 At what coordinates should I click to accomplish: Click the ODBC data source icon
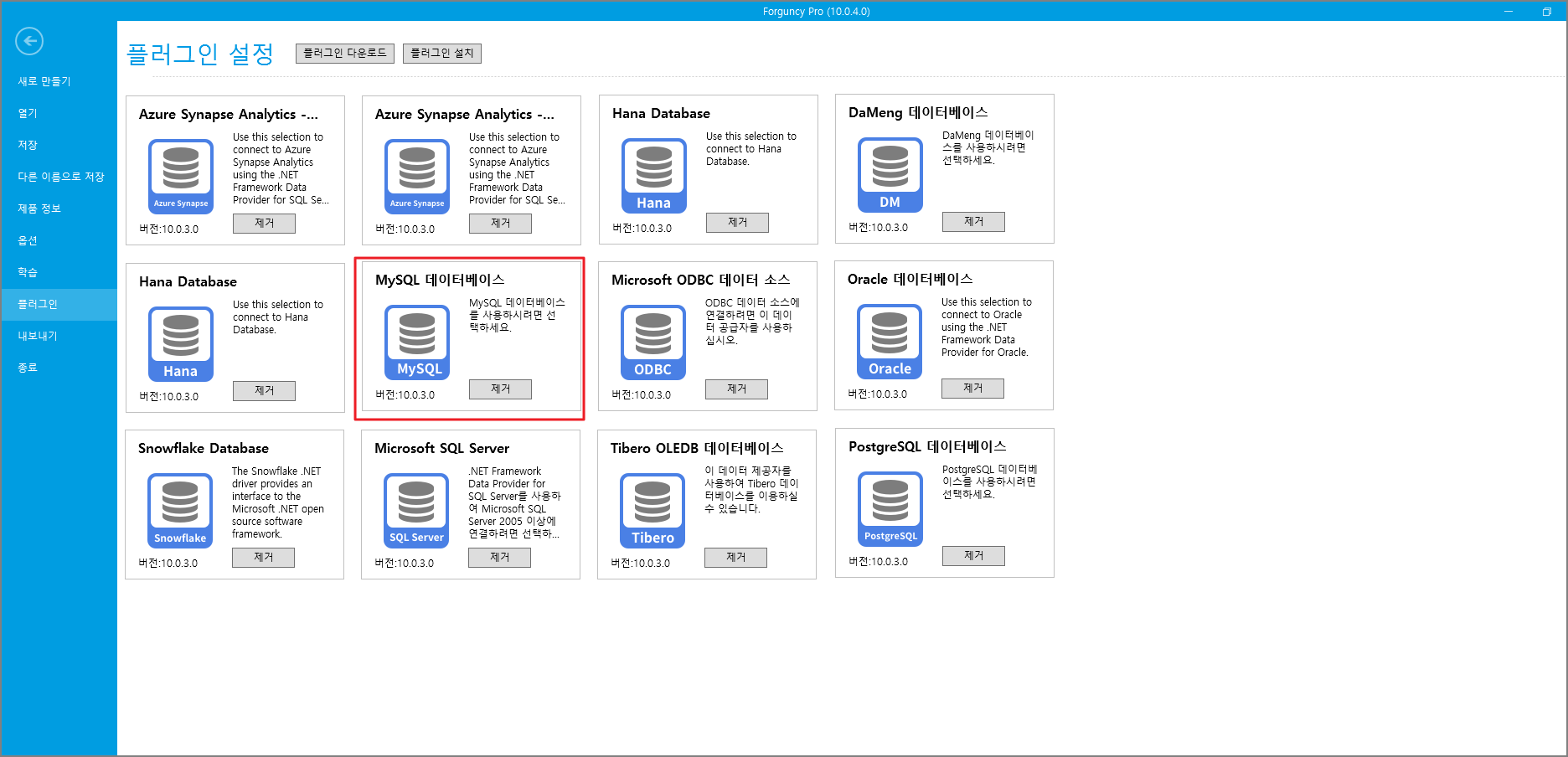(x=652, y=342)
